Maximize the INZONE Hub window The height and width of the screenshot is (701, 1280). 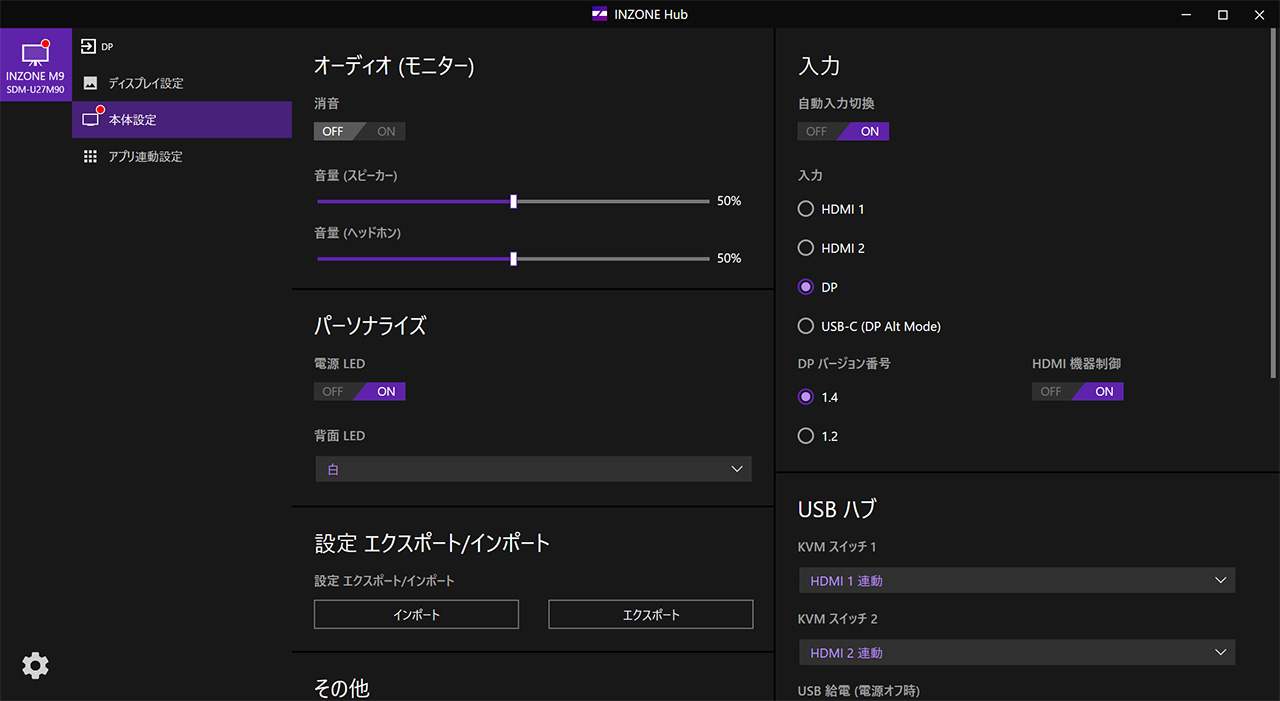1222,14
